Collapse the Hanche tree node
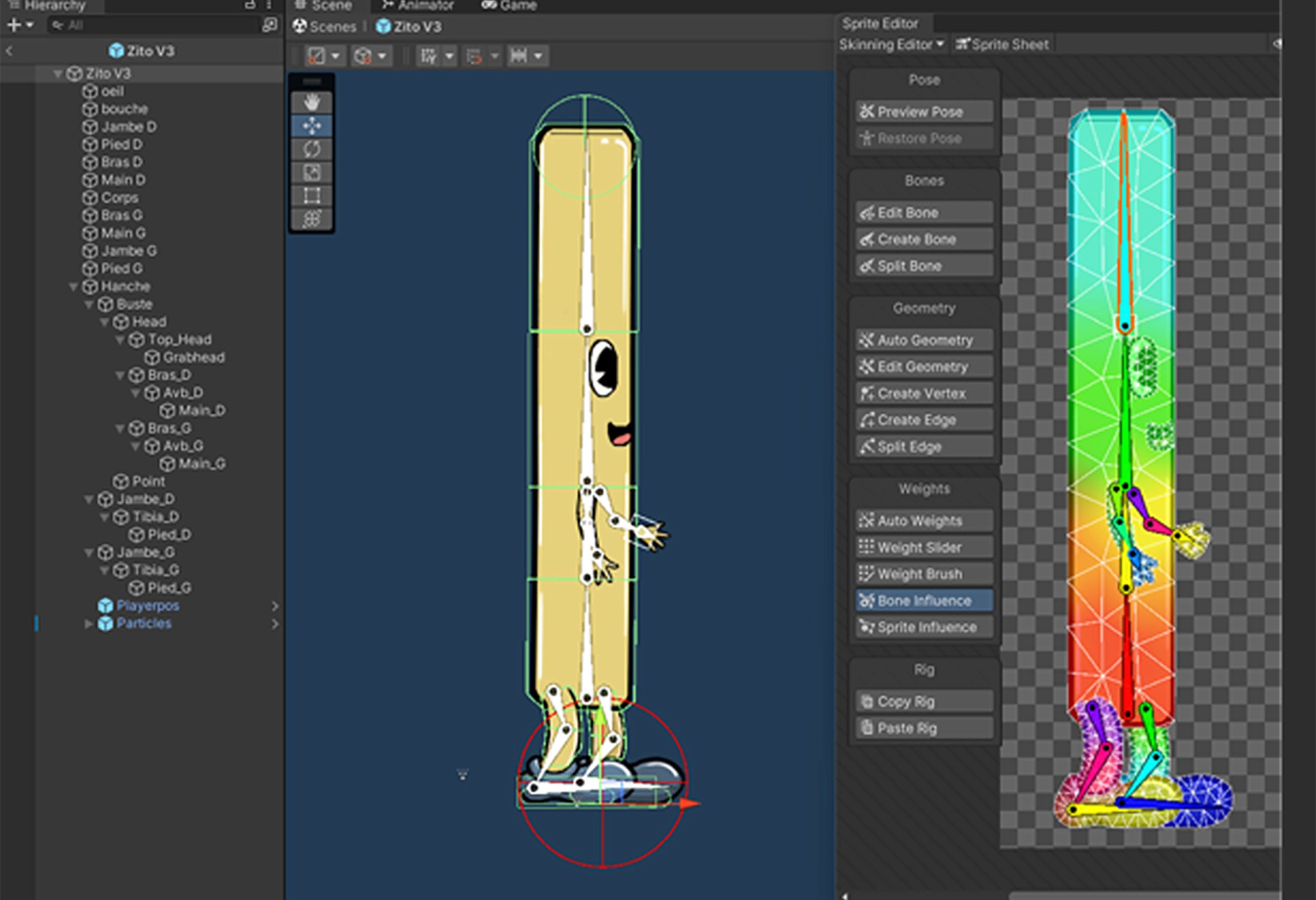The image size is (1316, 900). pos(73,287)
